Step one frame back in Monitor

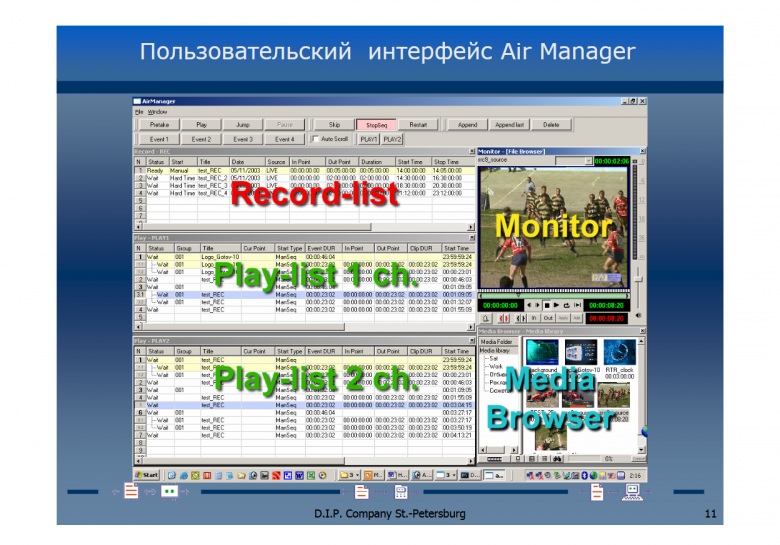(529, 305)
